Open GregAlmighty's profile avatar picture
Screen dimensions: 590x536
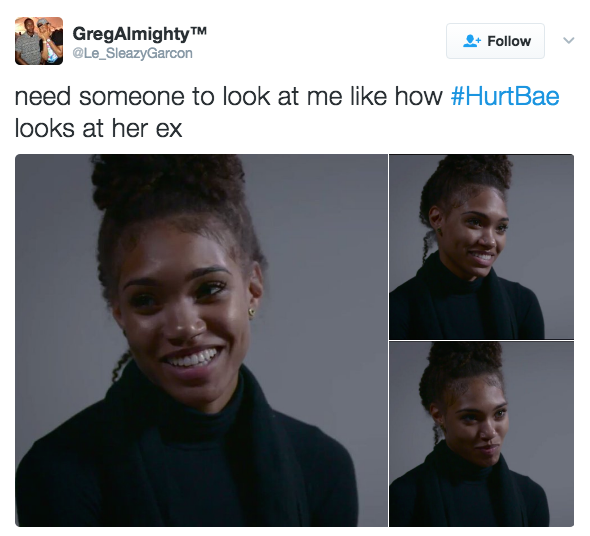[39, 41]
